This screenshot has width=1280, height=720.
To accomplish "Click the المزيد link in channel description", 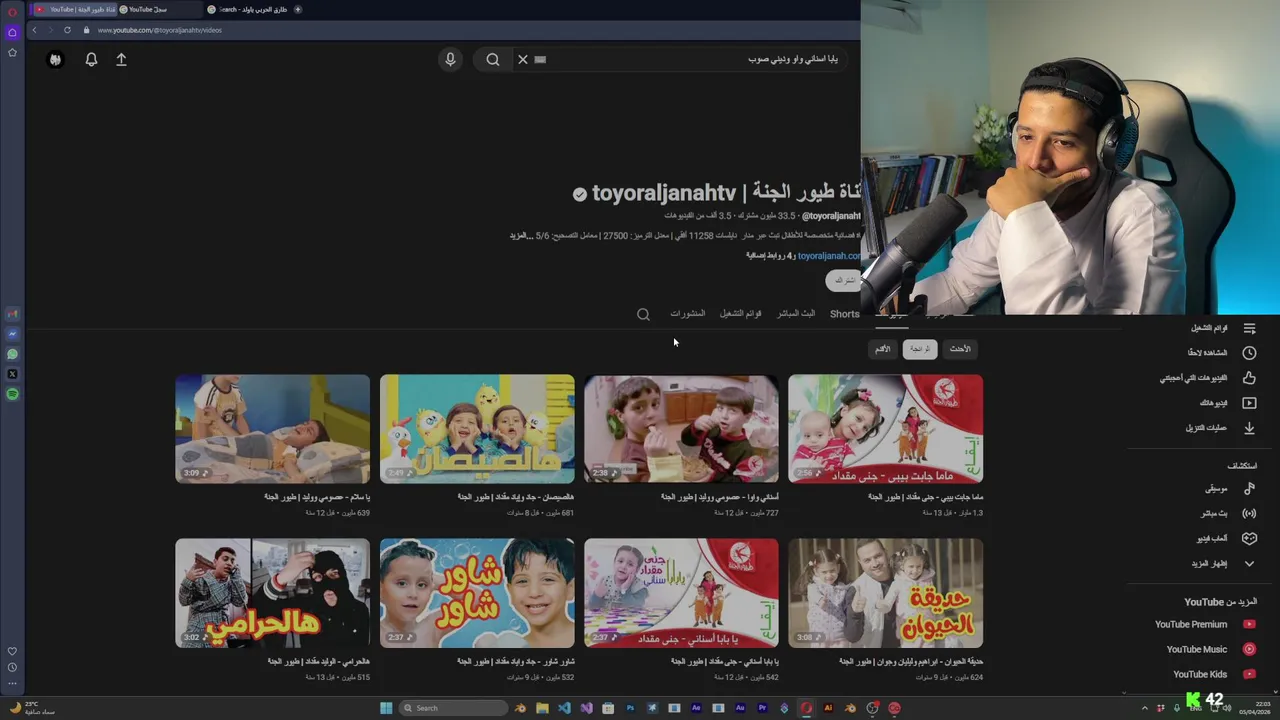I will pyautogui.click(x=519, y=235).
